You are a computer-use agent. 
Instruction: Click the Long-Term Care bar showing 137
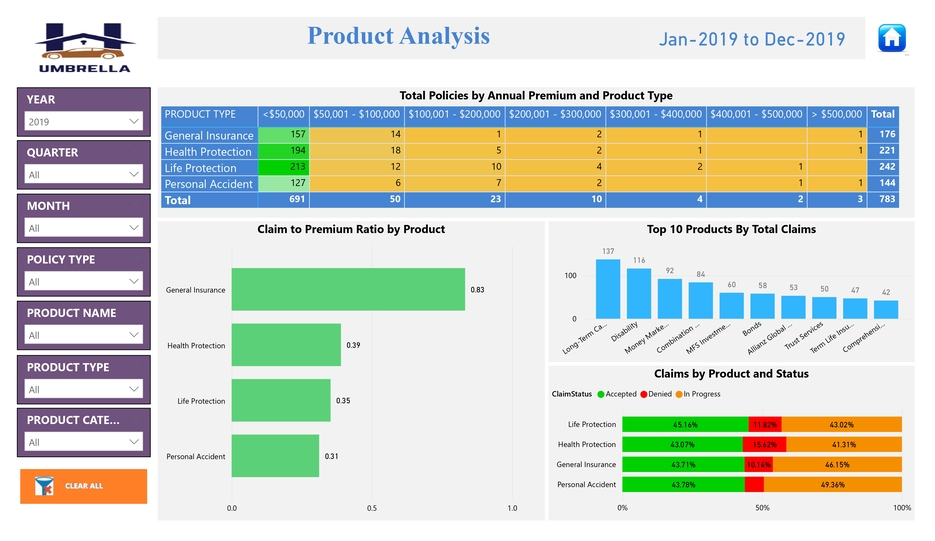click(x=607, y=289)
